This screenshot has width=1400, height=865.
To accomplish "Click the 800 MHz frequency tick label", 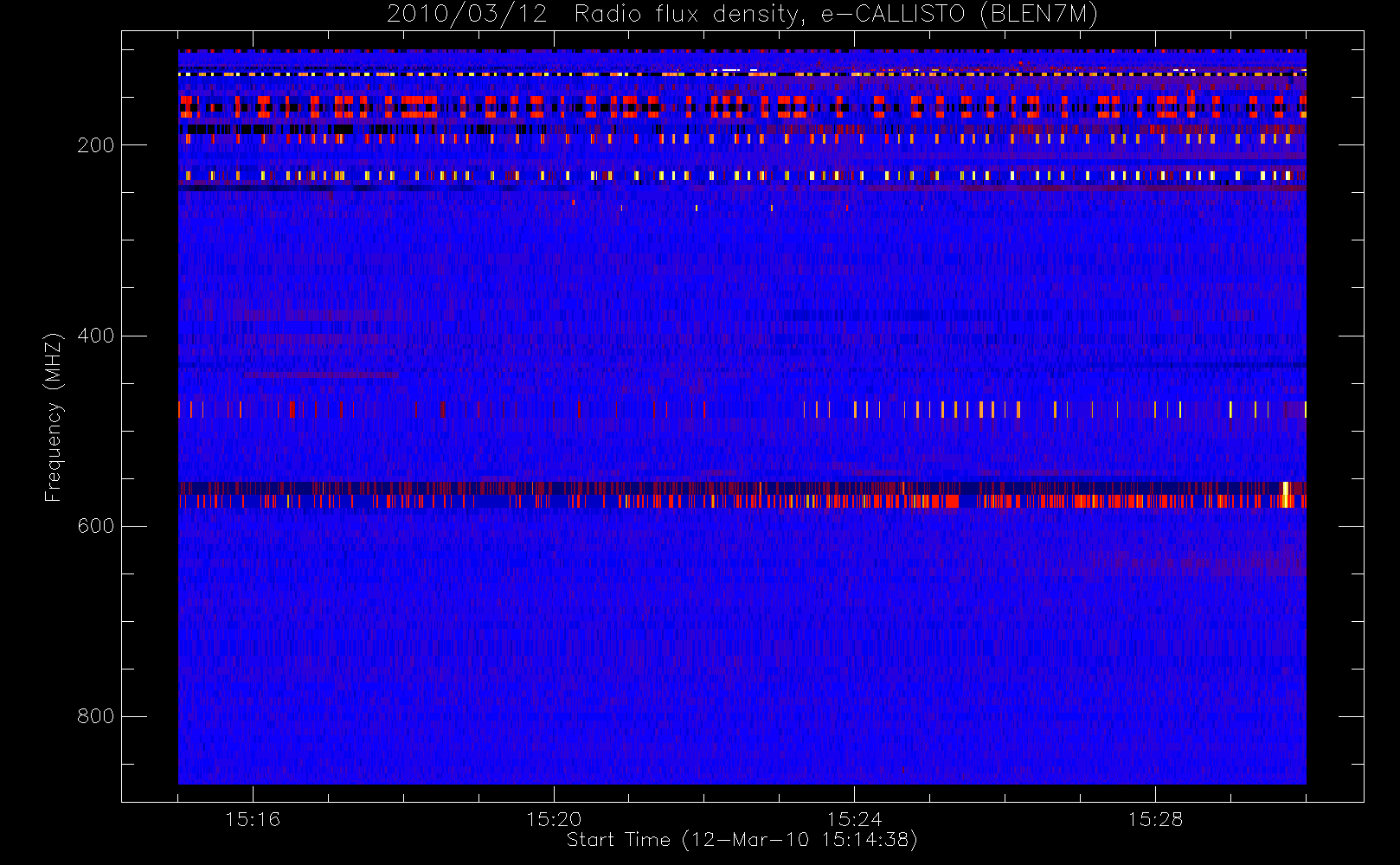I will pyautogui.click(x=96, y=716).
